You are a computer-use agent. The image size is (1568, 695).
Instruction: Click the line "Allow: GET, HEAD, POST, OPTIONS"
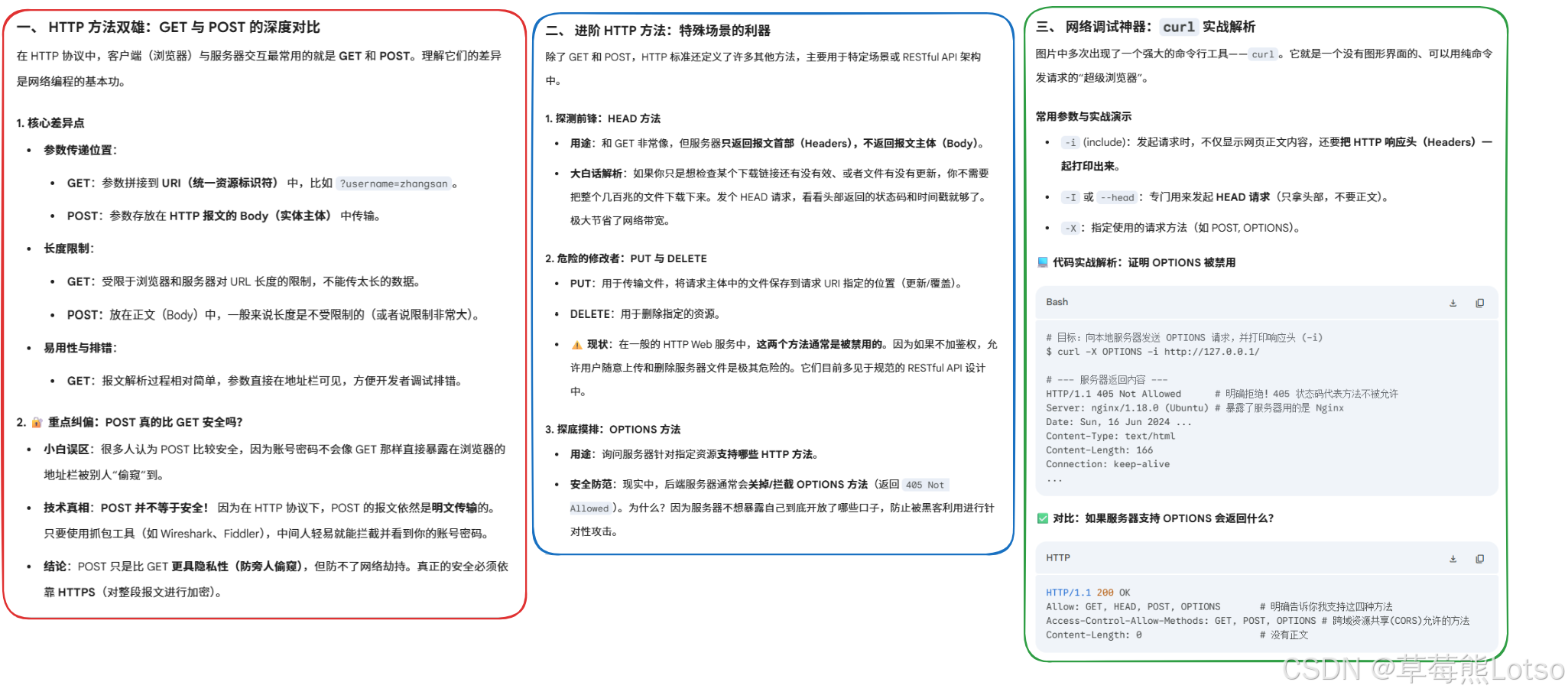[1133, 607]
